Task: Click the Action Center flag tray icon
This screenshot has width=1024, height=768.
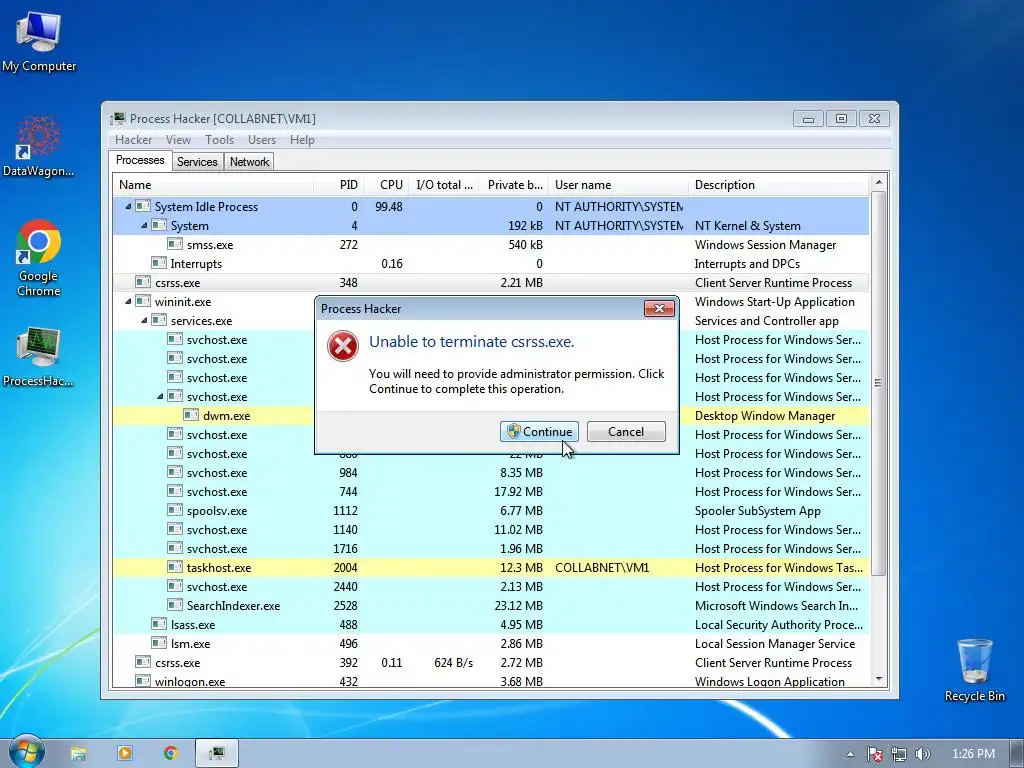Action: pos(874,754)
